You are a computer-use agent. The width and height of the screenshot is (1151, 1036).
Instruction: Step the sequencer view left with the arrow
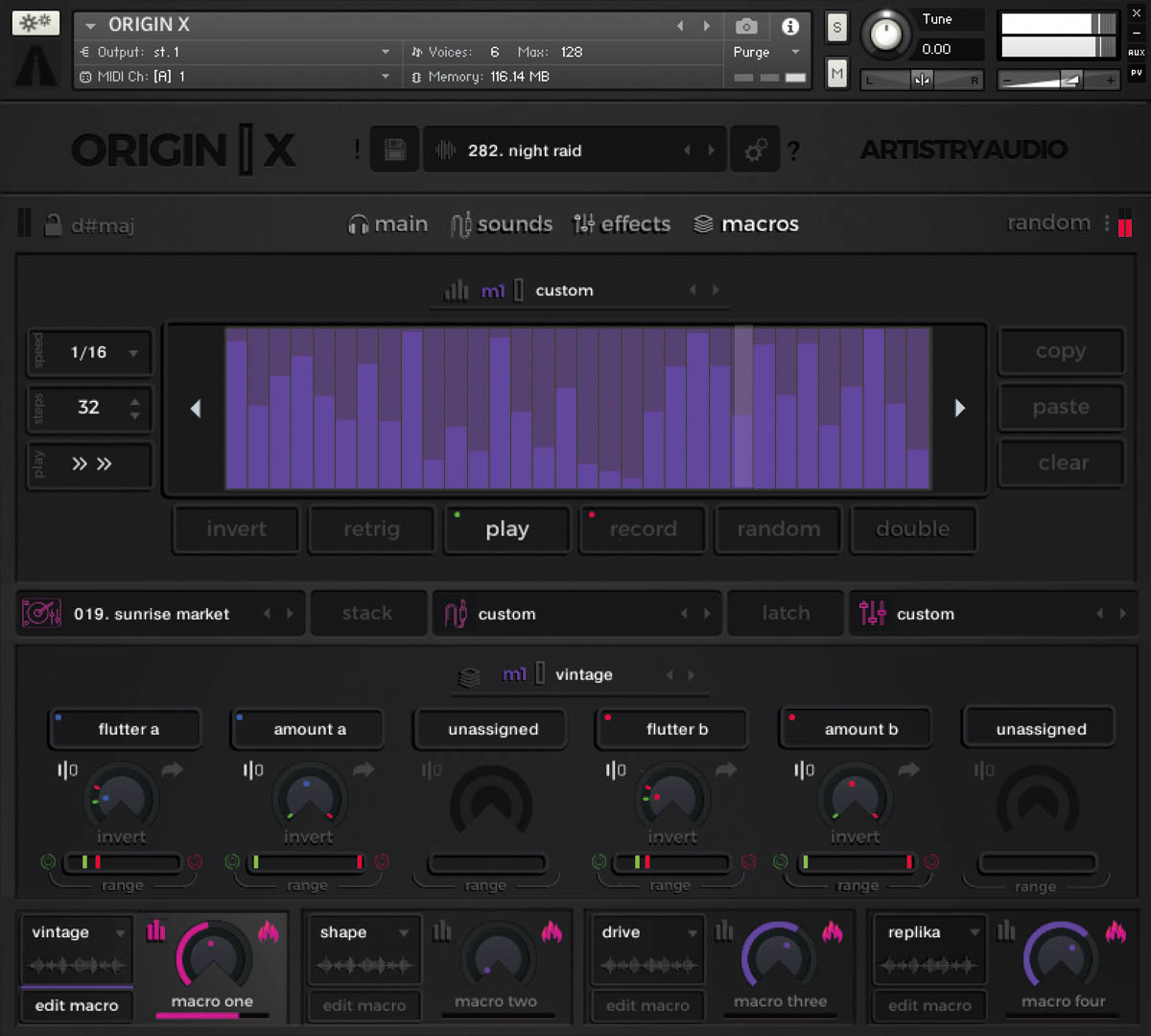(196, 409)
